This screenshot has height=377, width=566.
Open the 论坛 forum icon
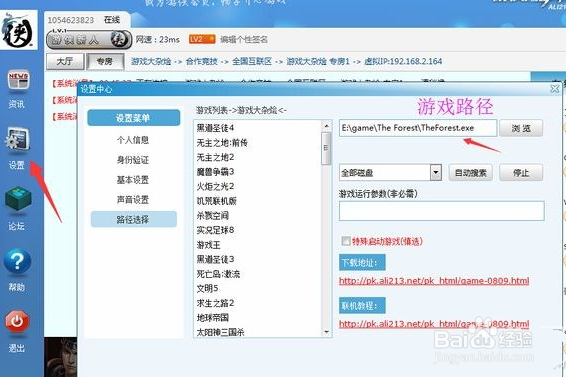18,199
